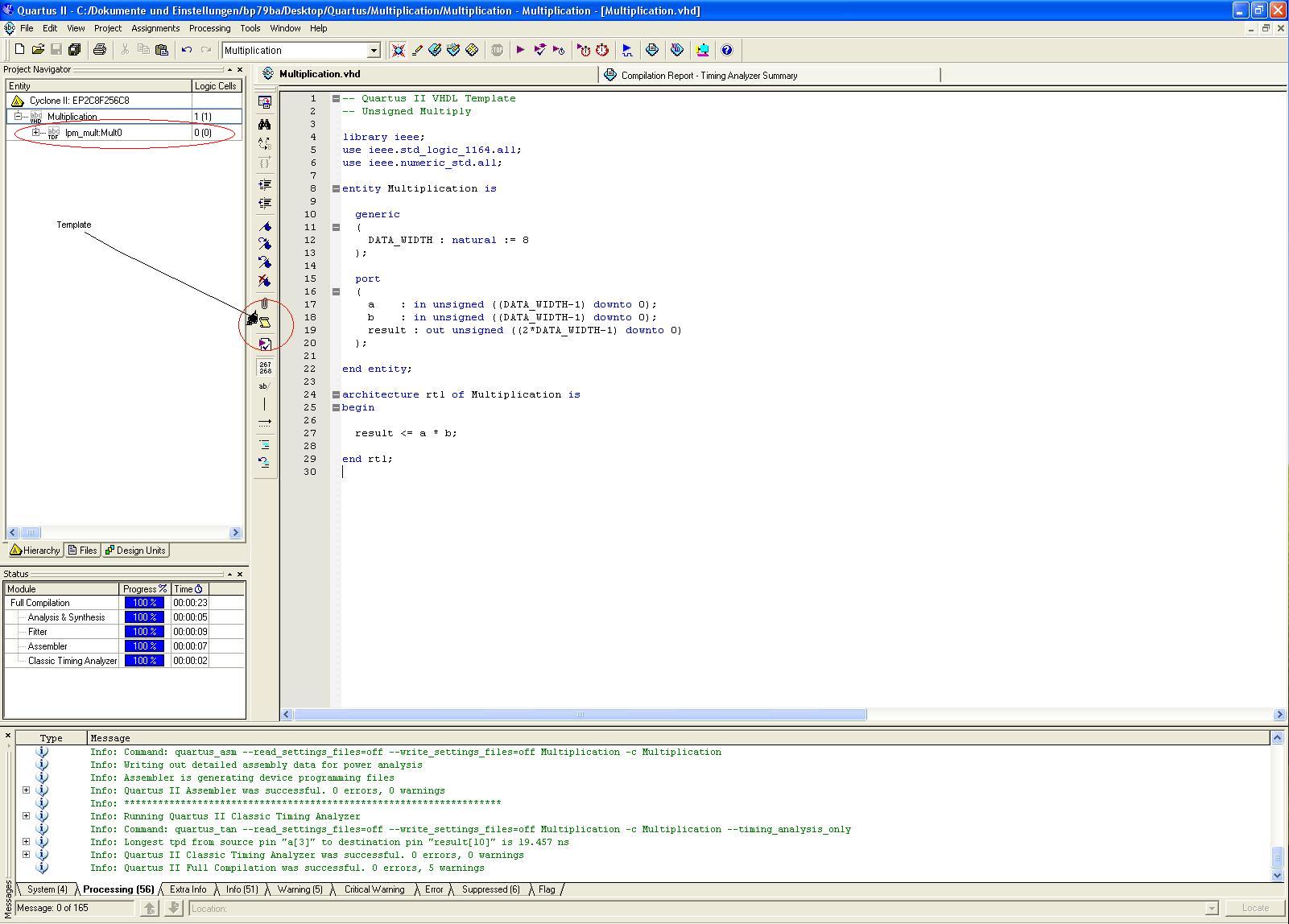Click the attach paperclip icon in the sidebar
The height and width of the screenshot is (924, 1289).
tap(265, 304)
